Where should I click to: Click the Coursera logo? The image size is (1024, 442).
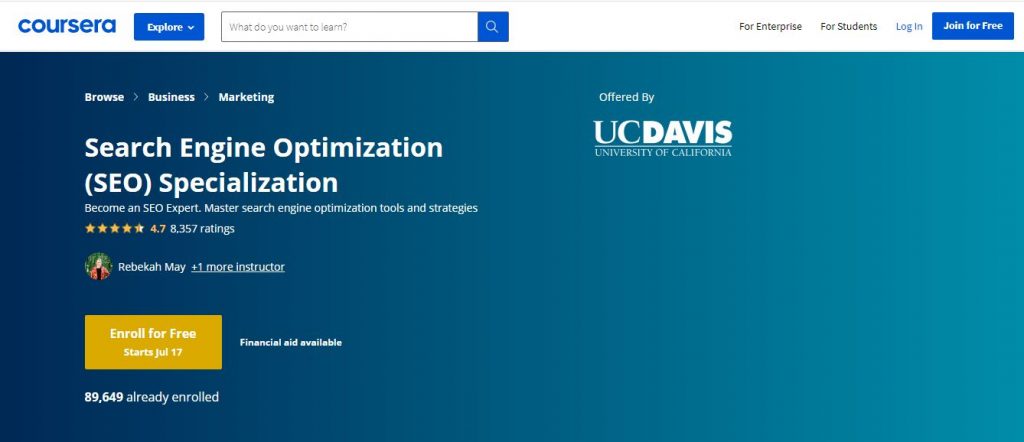tap(66, 26)
